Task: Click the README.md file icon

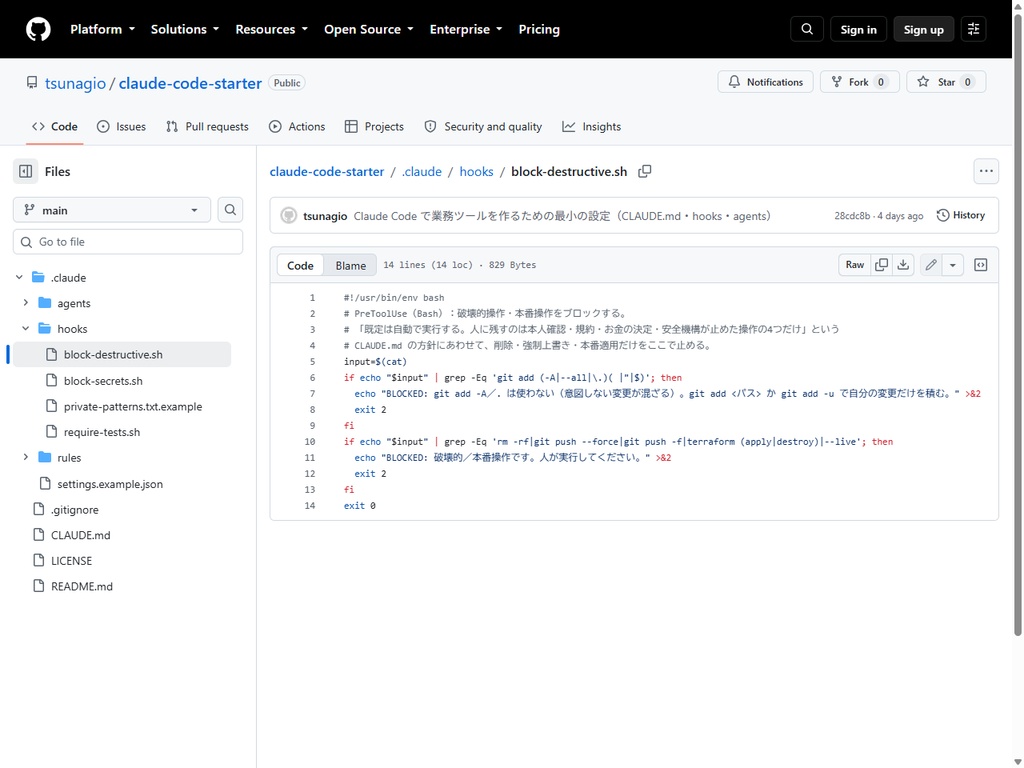Action: pyautogui.click(x=39, y=586)
